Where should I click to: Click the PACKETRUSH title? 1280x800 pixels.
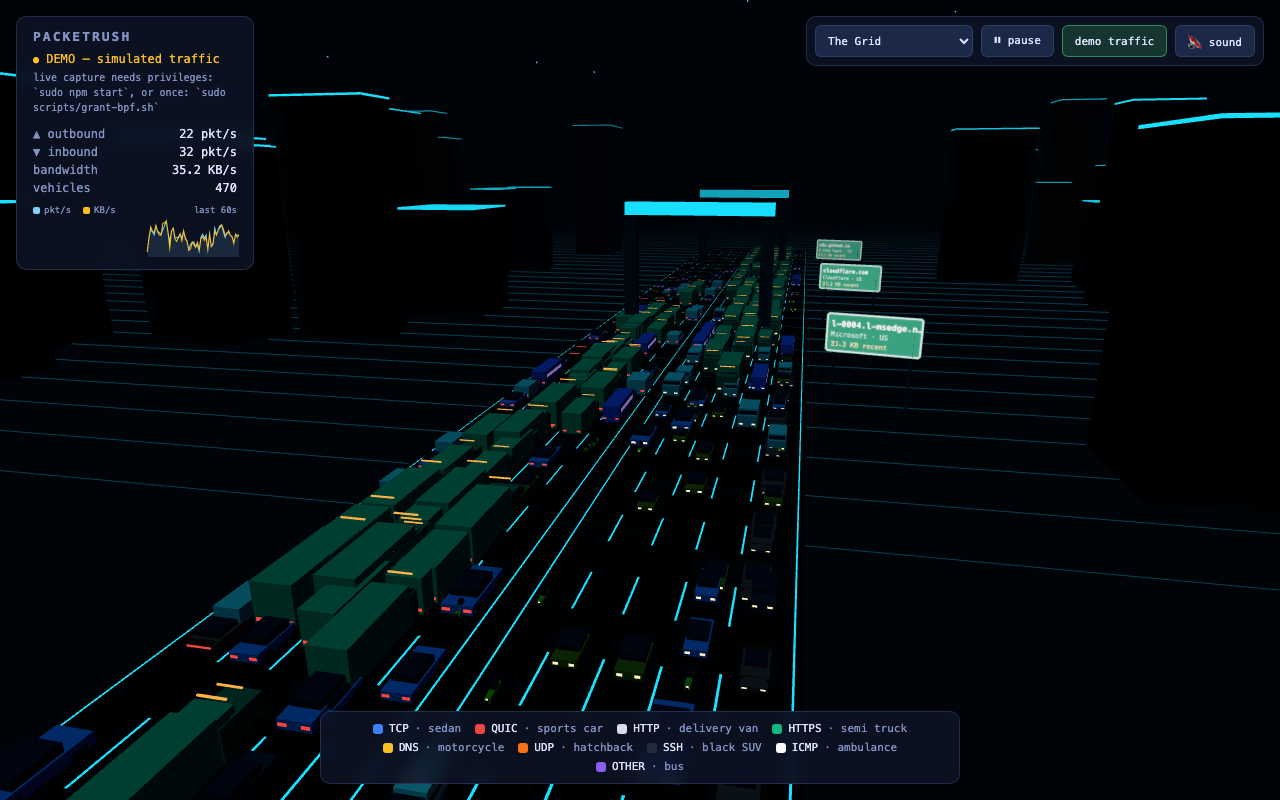(x=82, y=36)
